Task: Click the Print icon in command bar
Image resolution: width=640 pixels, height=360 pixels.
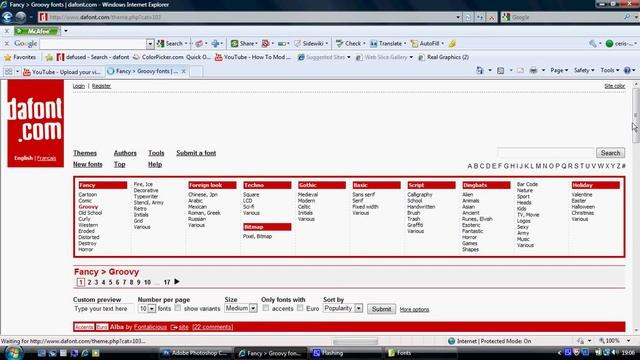Action: pos(533,70)
